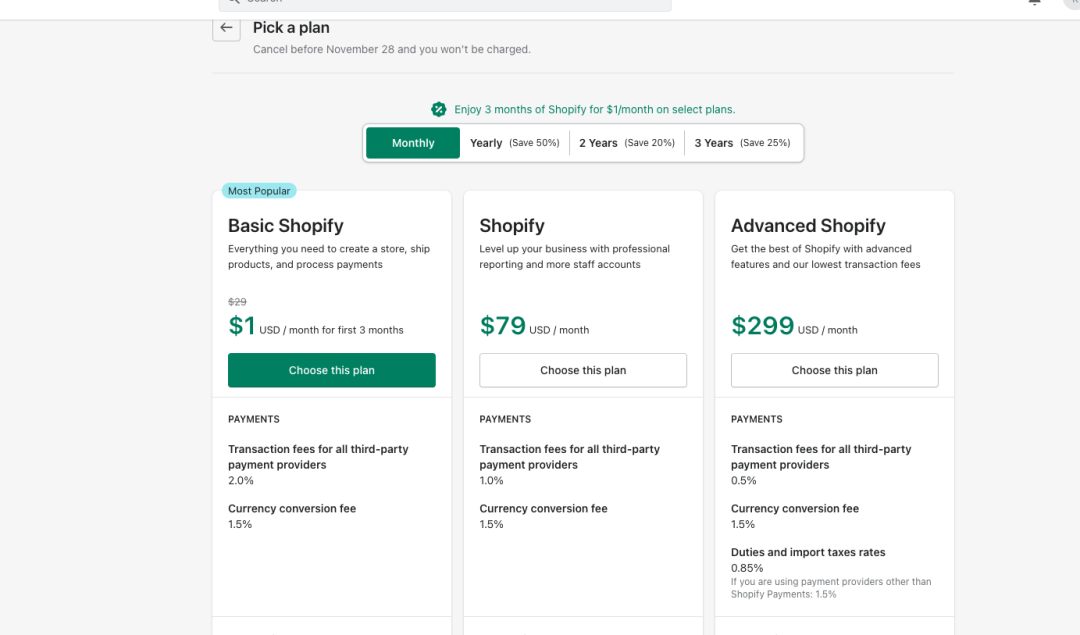Click the $299 price on Advanced plan
The height and width of the screenshot is (635, 1080).
point(762,326)
